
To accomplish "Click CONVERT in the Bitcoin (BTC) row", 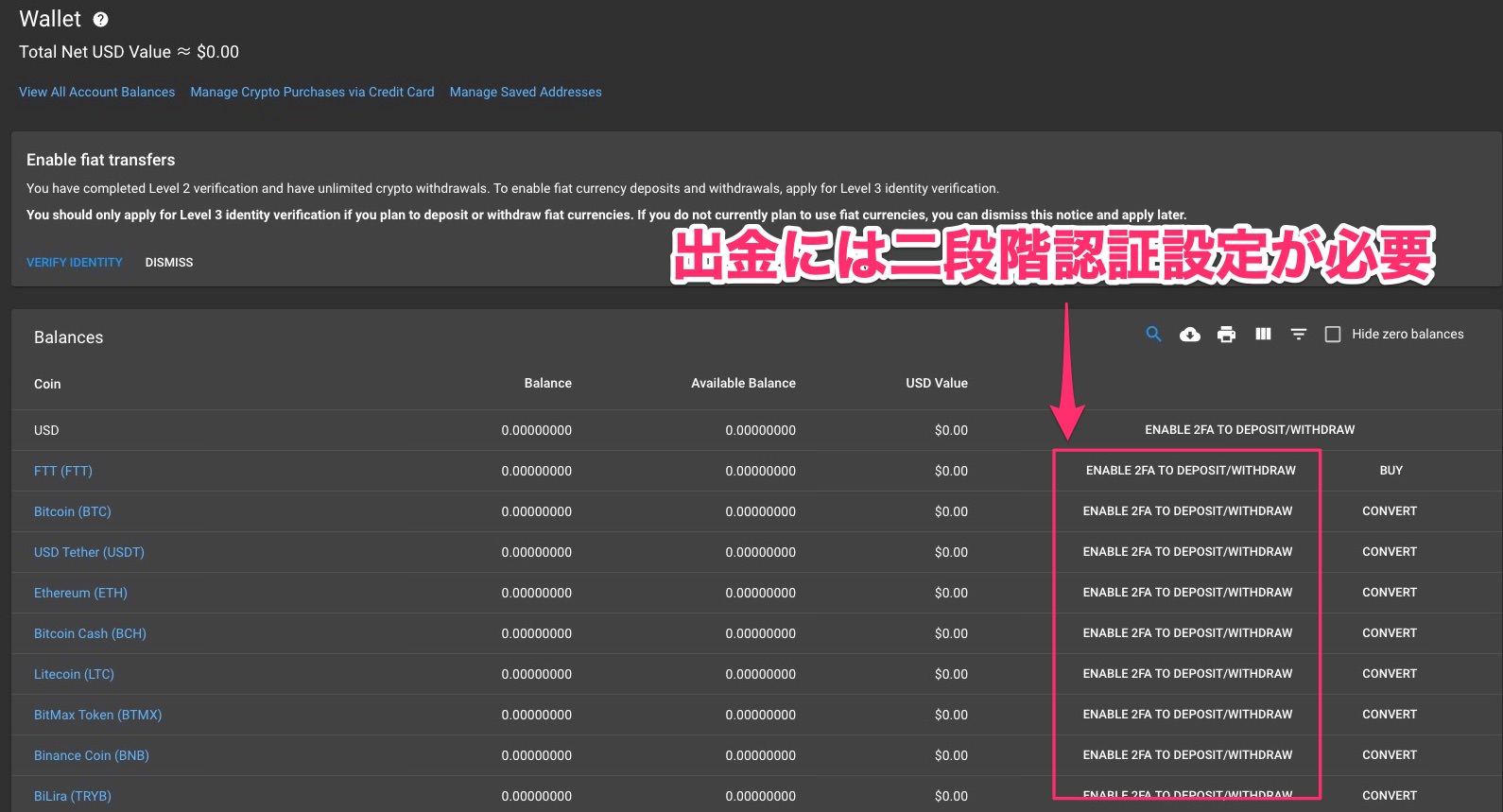I will (x=1390, y=510).
